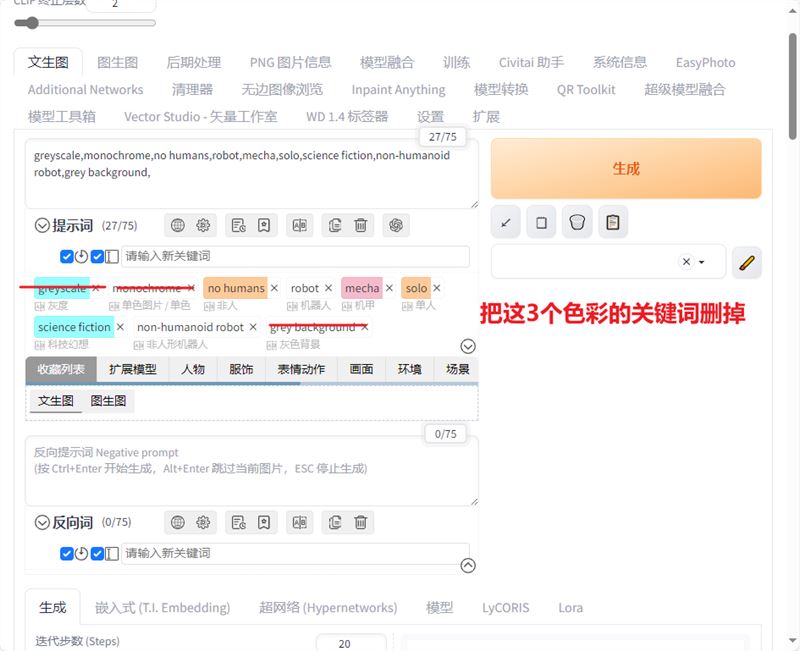Open the gear settings icon in the 提示词 toolbar

click(203, 225)
